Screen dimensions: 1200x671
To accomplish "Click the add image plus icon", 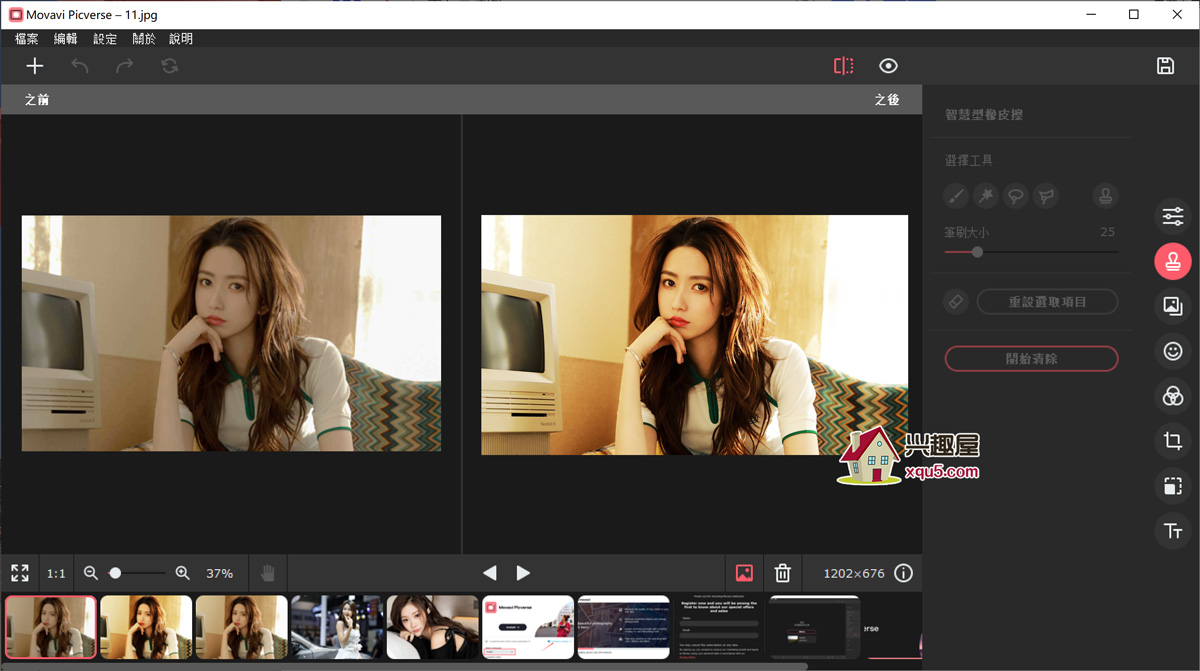I will [35, 66].
